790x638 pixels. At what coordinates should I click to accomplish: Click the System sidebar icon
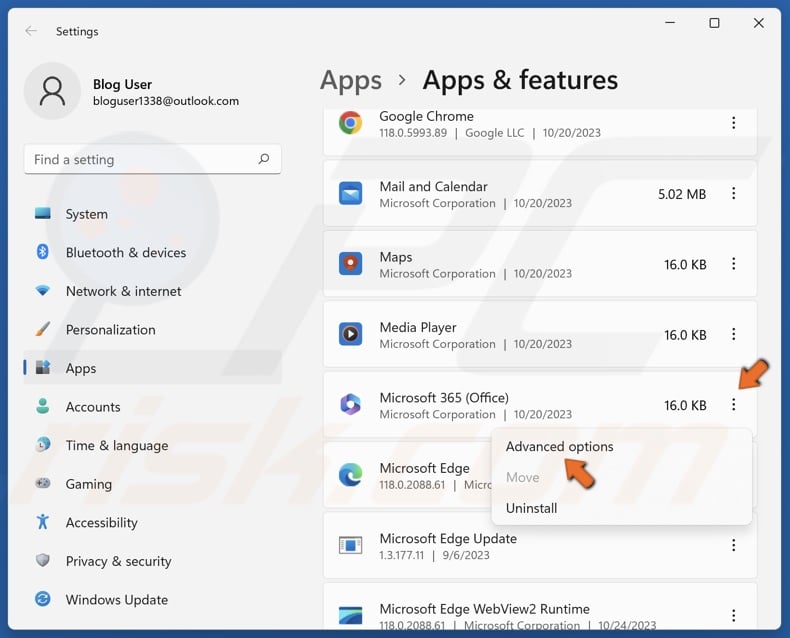click(x=43, y=214)
